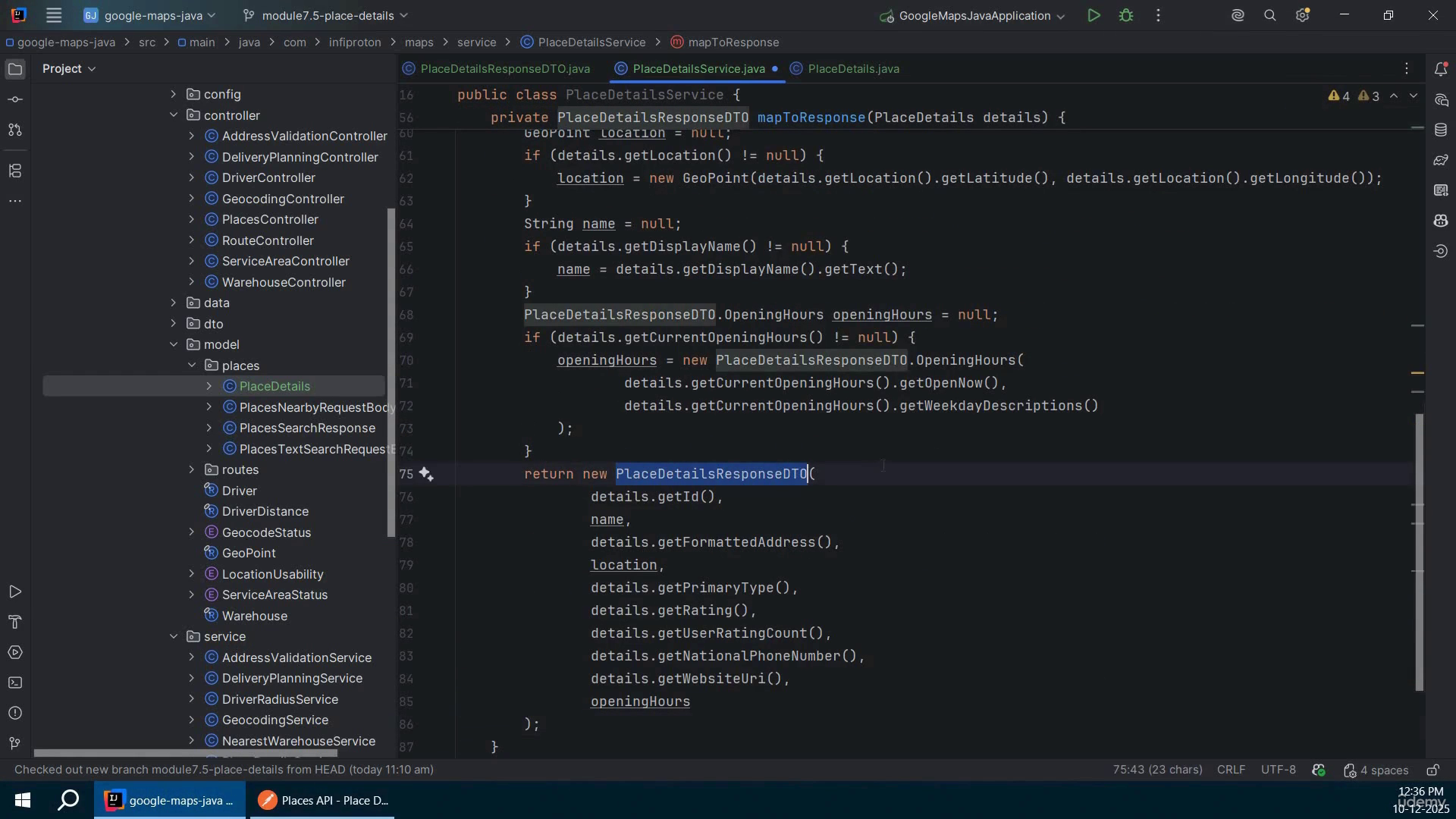
Task: Open the Terminal tool window icon
Action: point(15,683)
